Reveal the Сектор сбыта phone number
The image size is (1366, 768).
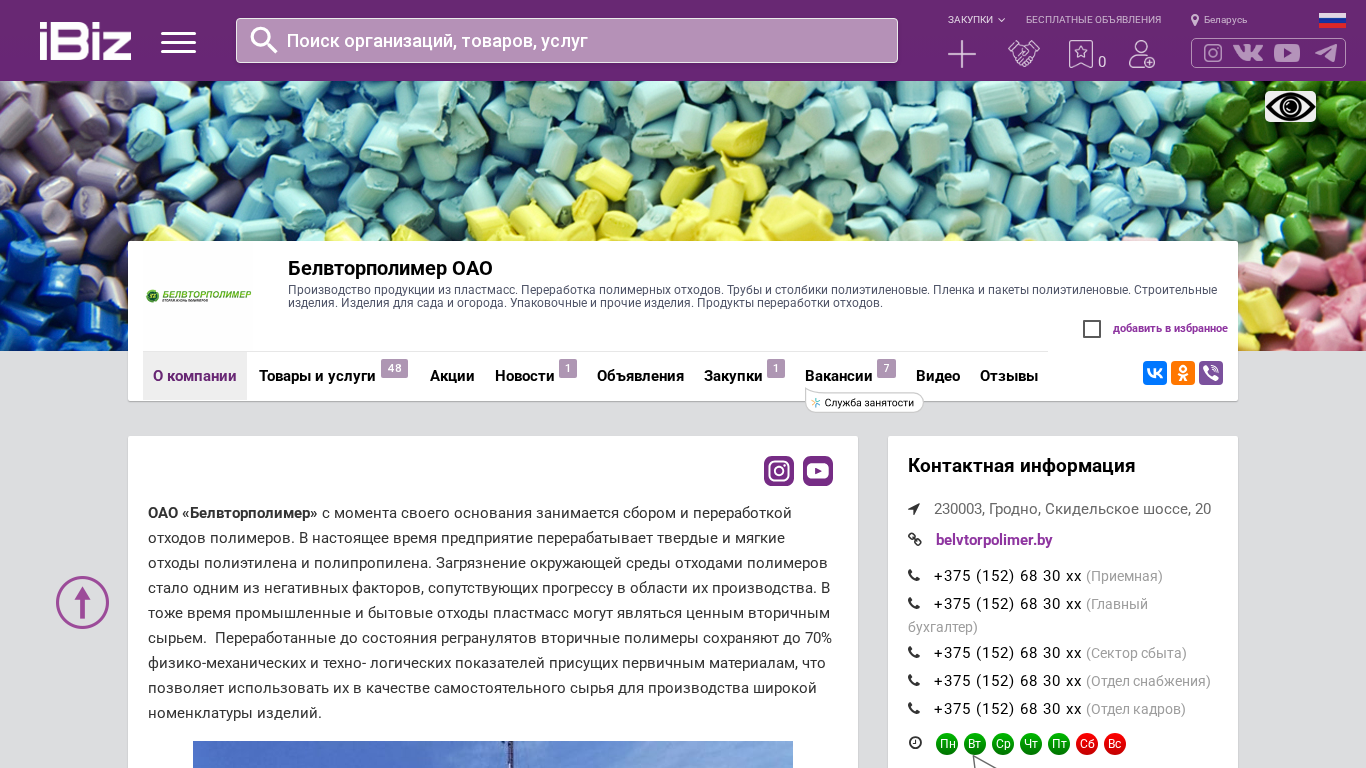pyautogui.click(x=1008, y=653)
